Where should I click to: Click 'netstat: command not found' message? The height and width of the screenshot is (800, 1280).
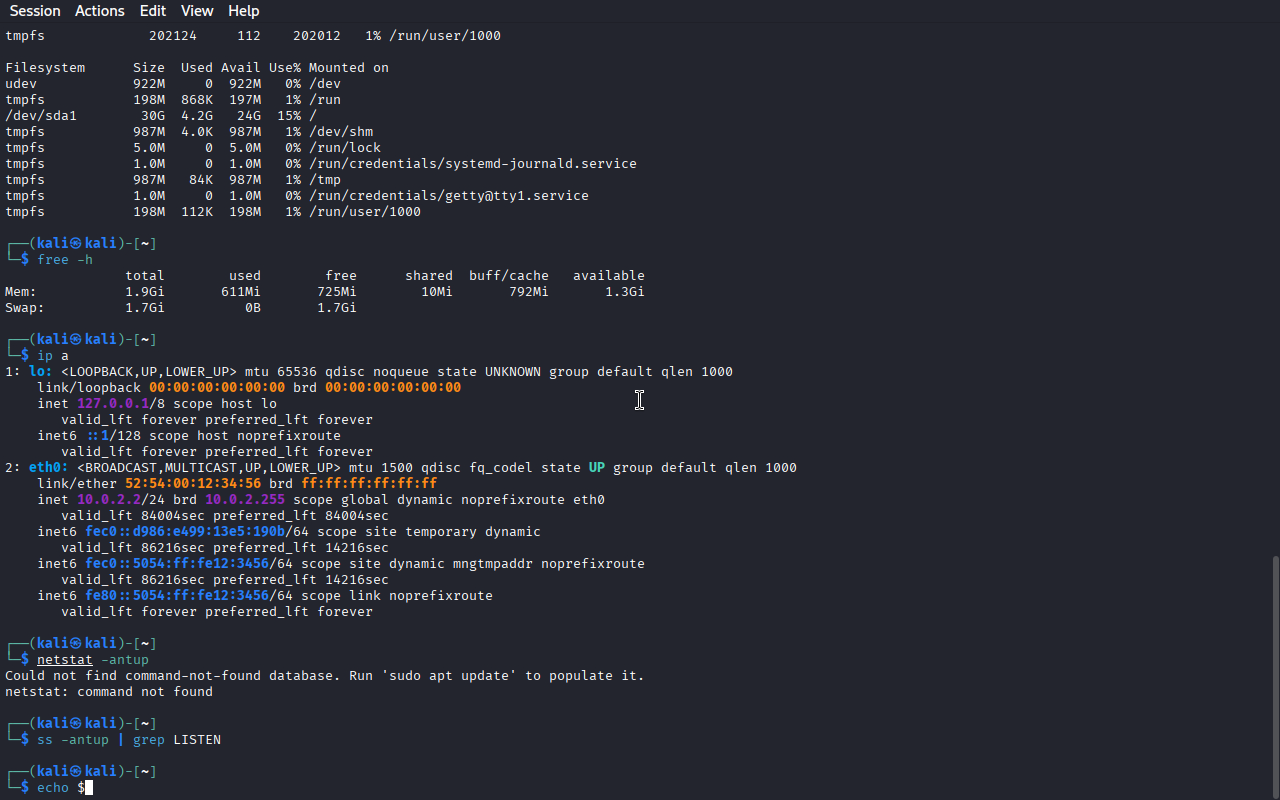point(109,692)
